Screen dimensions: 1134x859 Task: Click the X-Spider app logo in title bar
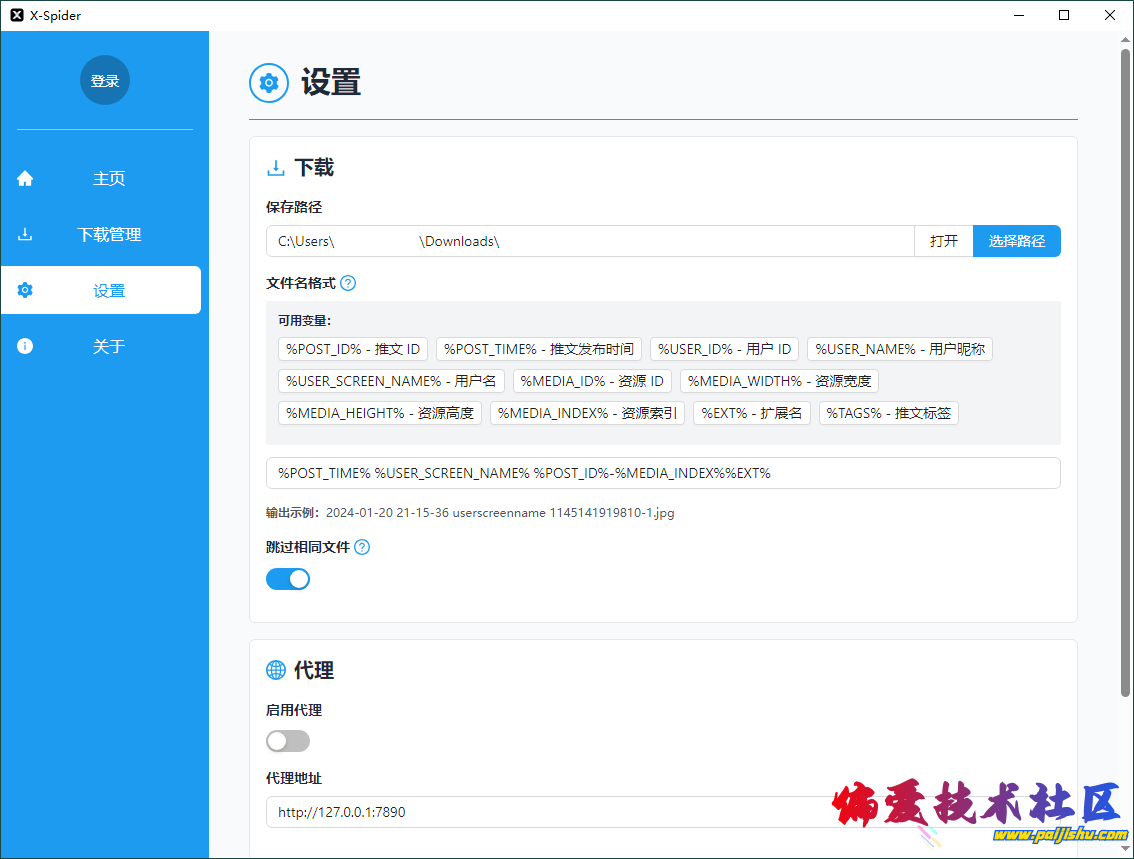click(16, 15)
